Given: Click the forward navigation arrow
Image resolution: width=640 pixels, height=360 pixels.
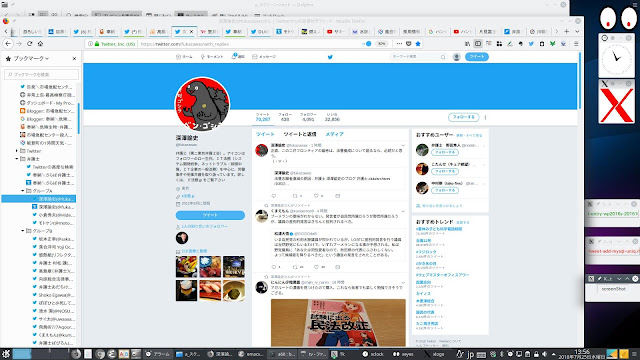Looking at the screenshot, I should (x=19, y=44).
